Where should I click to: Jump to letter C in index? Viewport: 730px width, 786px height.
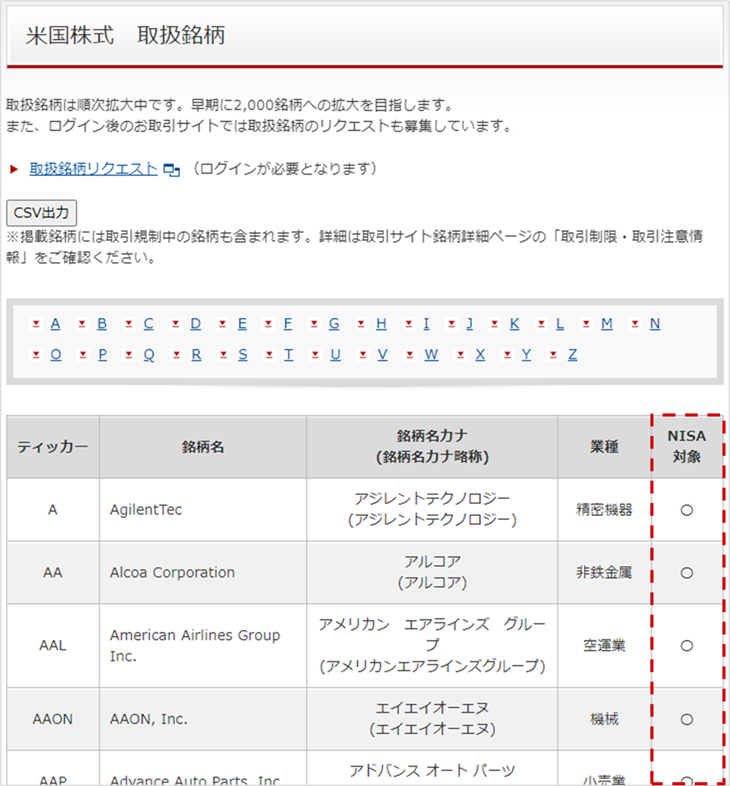(148, 323)
